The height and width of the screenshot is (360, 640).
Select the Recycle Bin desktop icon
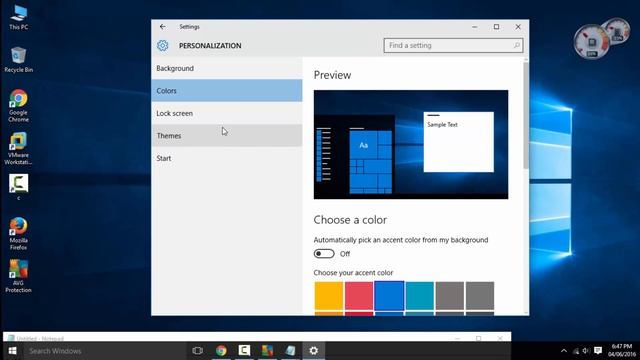click(x=18, y=60)
